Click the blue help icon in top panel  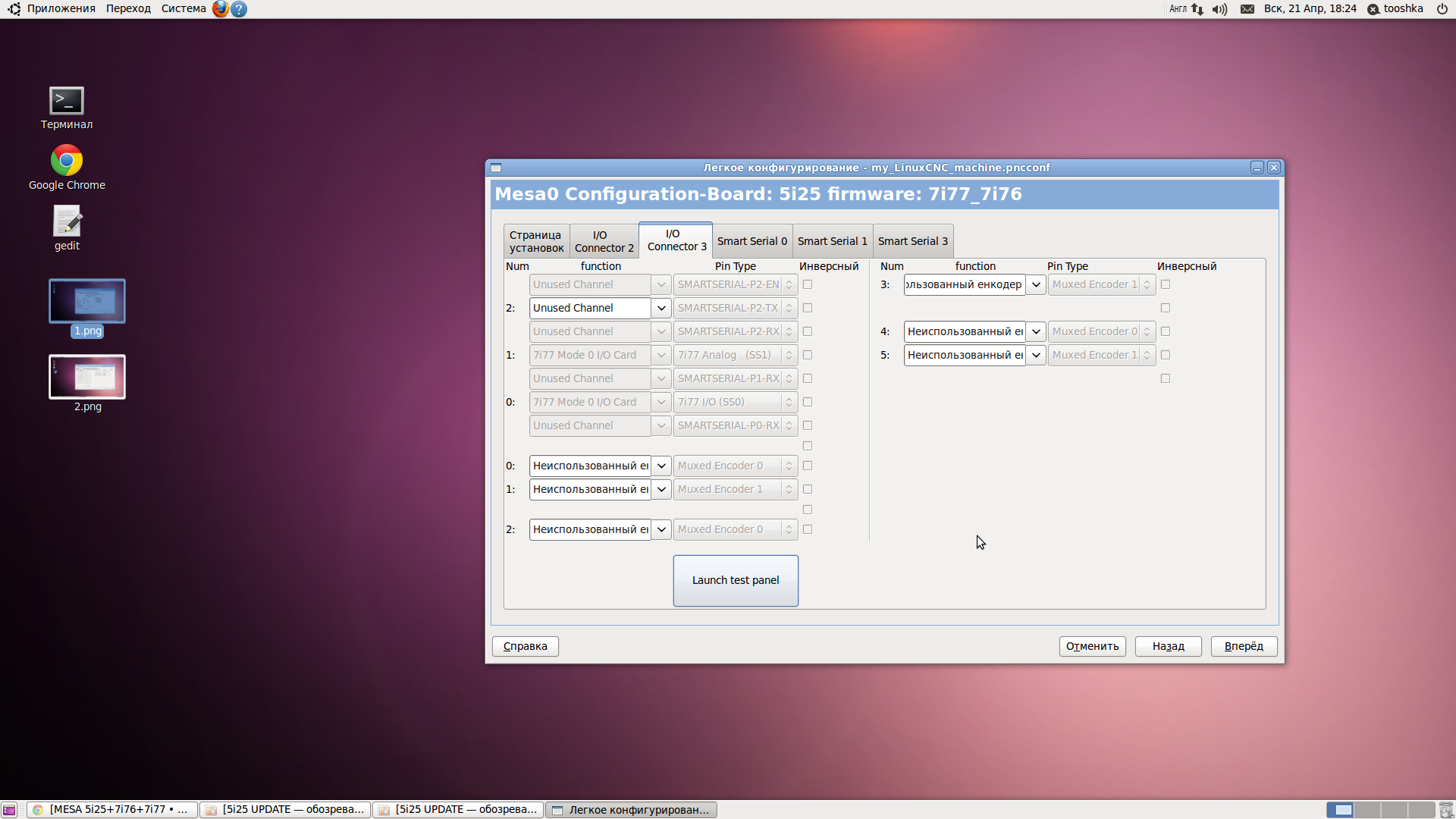click(239, 9)
